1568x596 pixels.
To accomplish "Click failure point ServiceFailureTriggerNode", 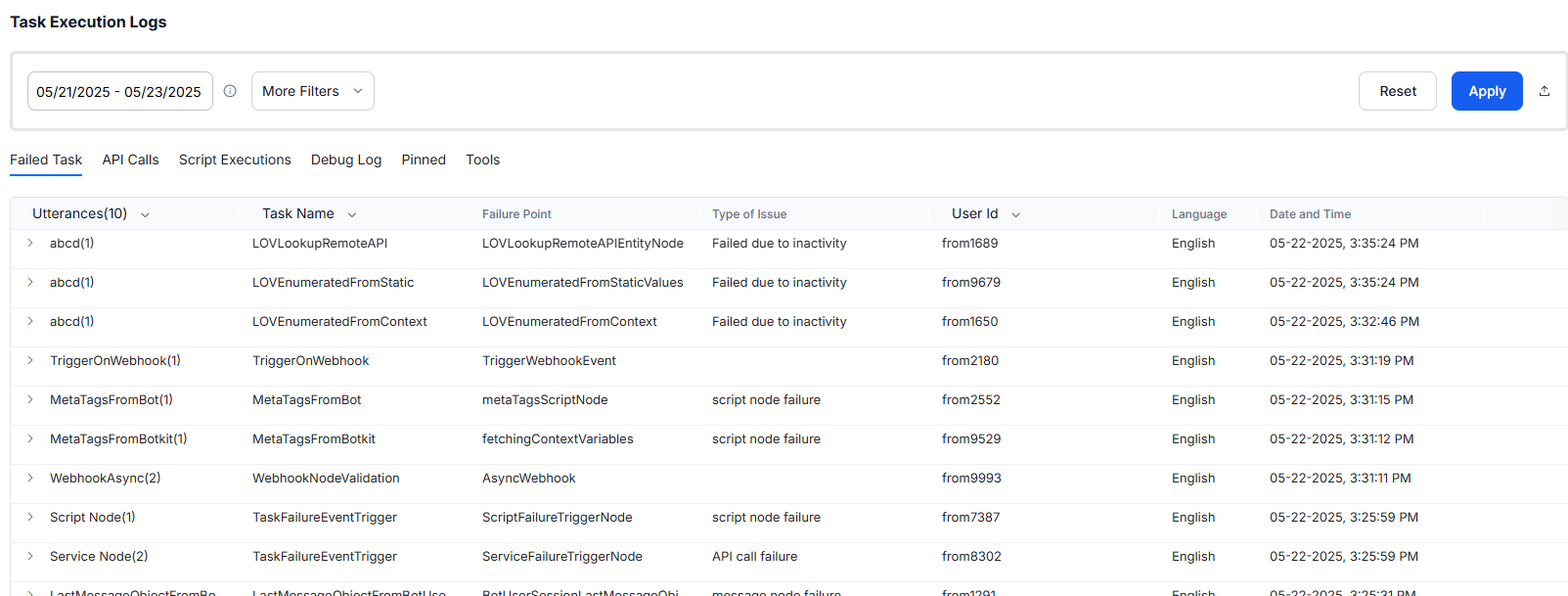I will tap(562, 556).
